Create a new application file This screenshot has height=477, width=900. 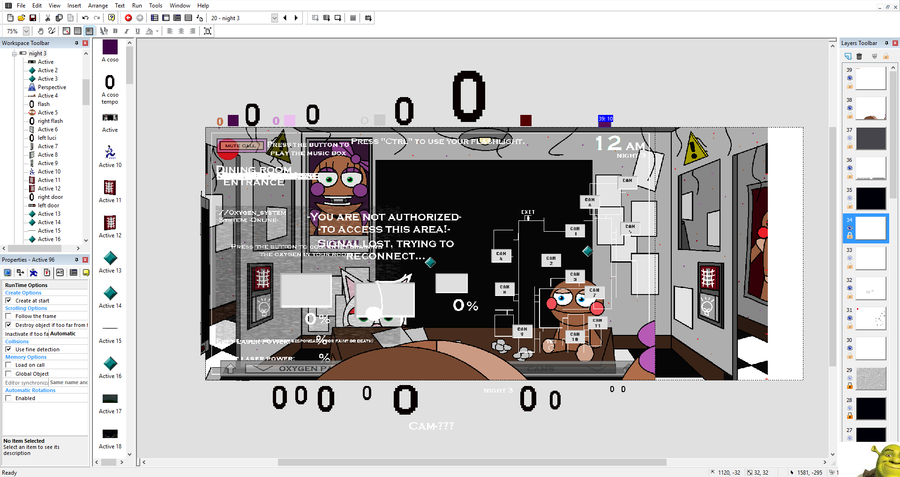(x=10, y=18)
